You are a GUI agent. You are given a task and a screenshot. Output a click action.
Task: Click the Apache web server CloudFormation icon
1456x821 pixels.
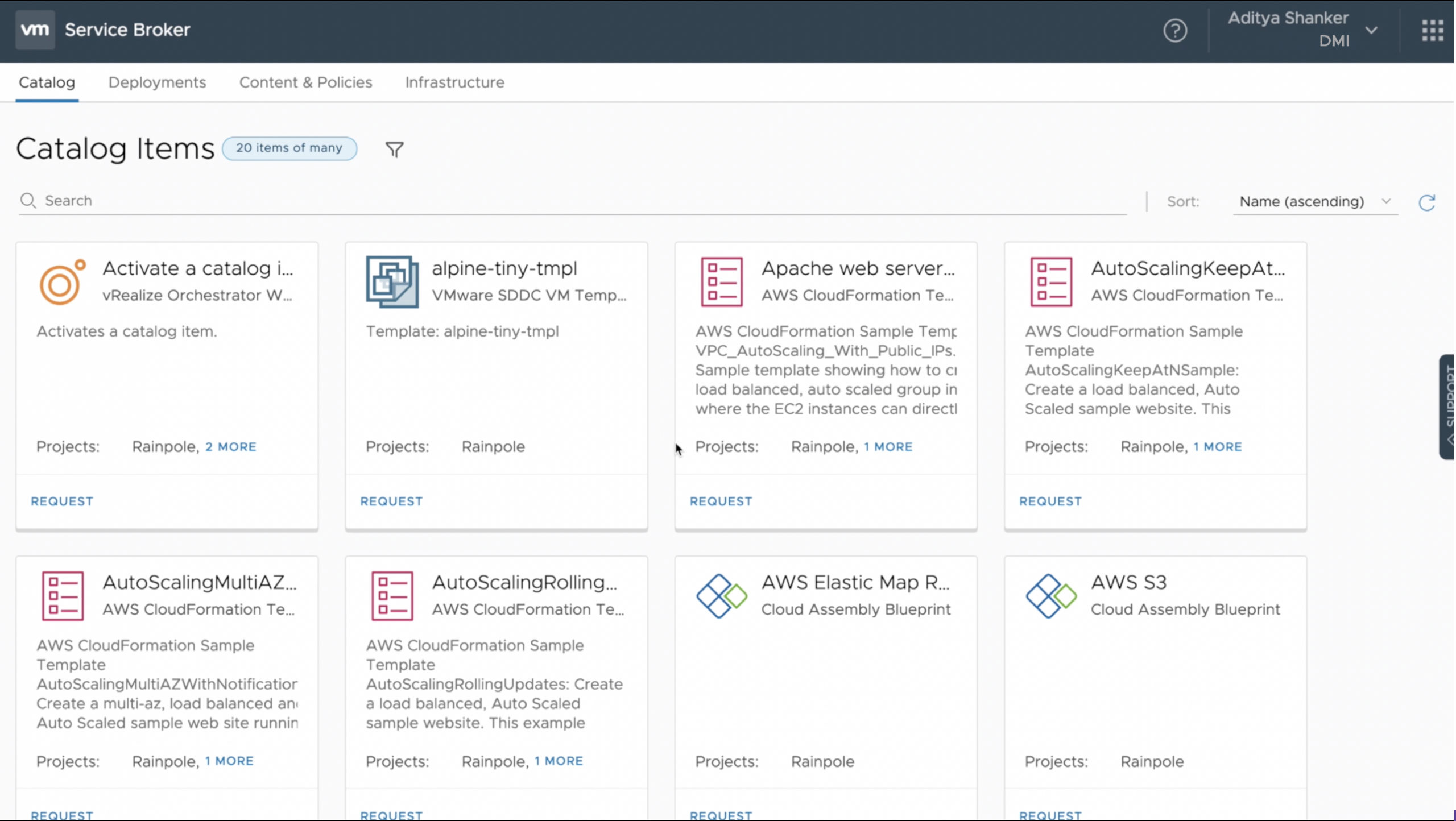point(721,282)
